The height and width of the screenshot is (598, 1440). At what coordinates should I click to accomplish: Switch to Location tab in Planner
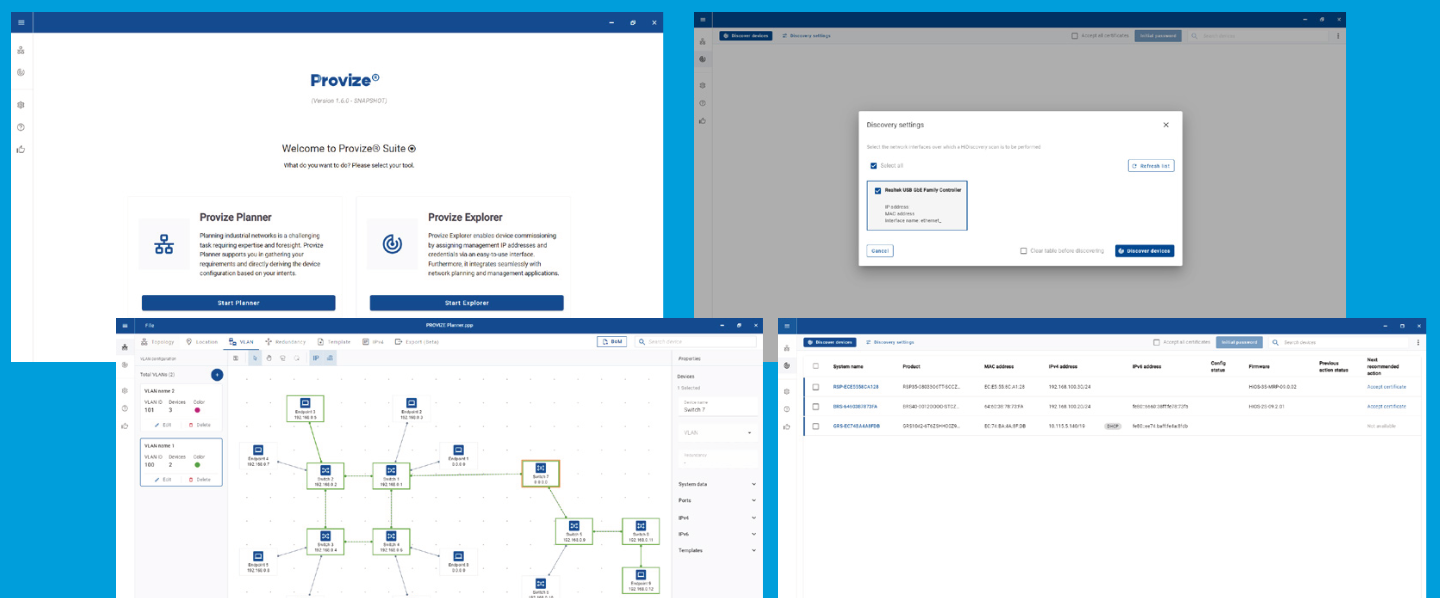(x=203, y=342)
